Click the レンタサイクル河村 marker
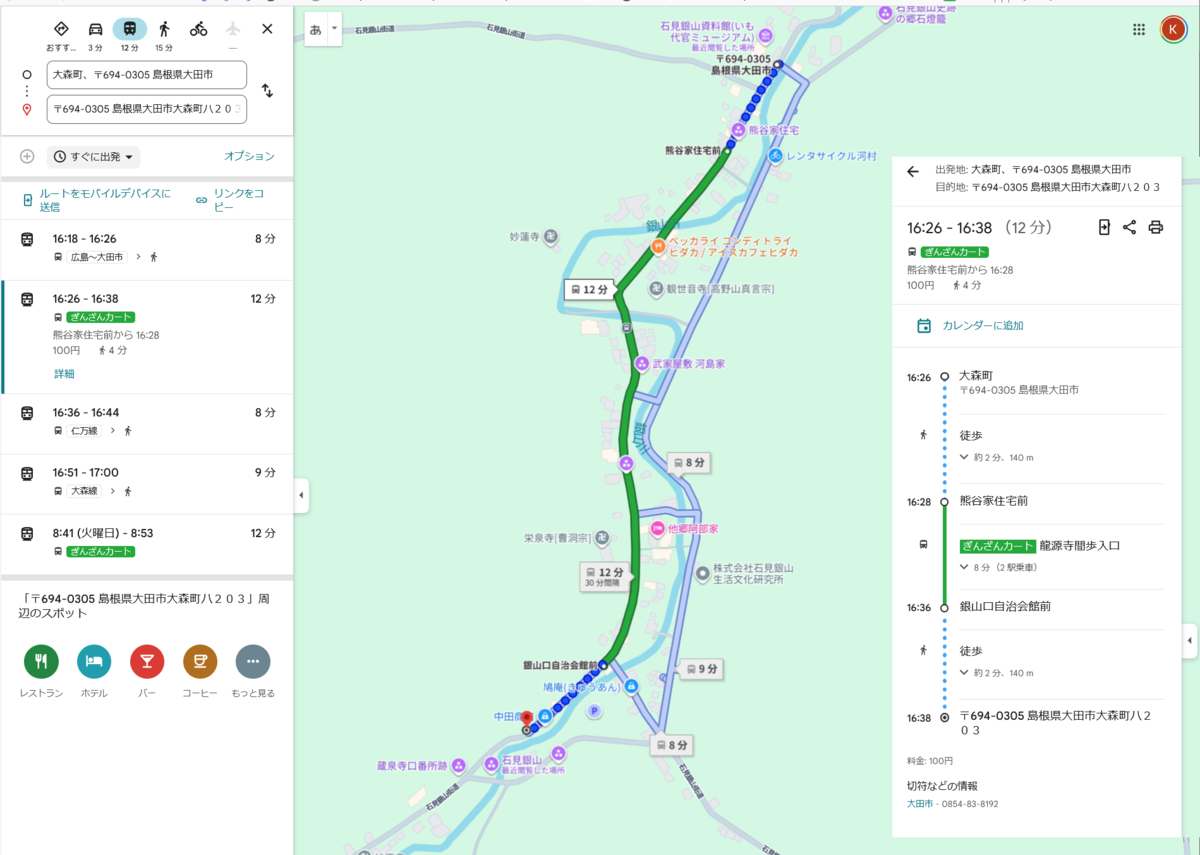Image resolution: width=1200 pixels, height=855 pixels. 776,156
